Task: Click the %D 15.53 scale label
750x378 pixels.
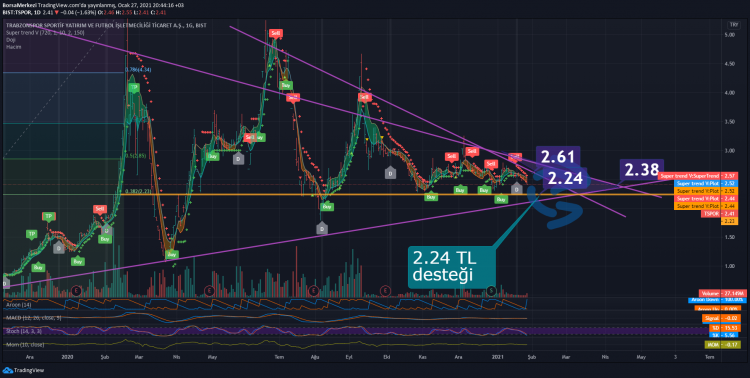Action: [x=725, y=328]
